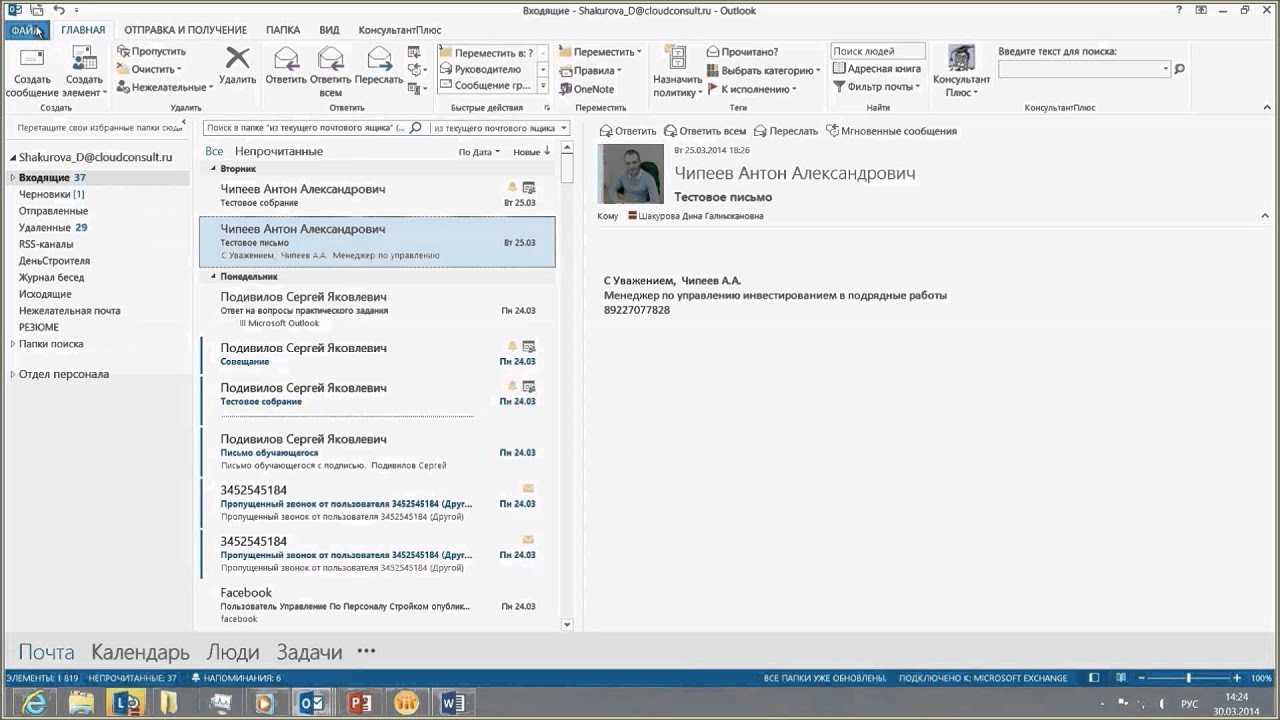Screen dimensions: 1280x720
Task: Open К исполнению follow-up flag menu
Action: click(x=751, y=89)
